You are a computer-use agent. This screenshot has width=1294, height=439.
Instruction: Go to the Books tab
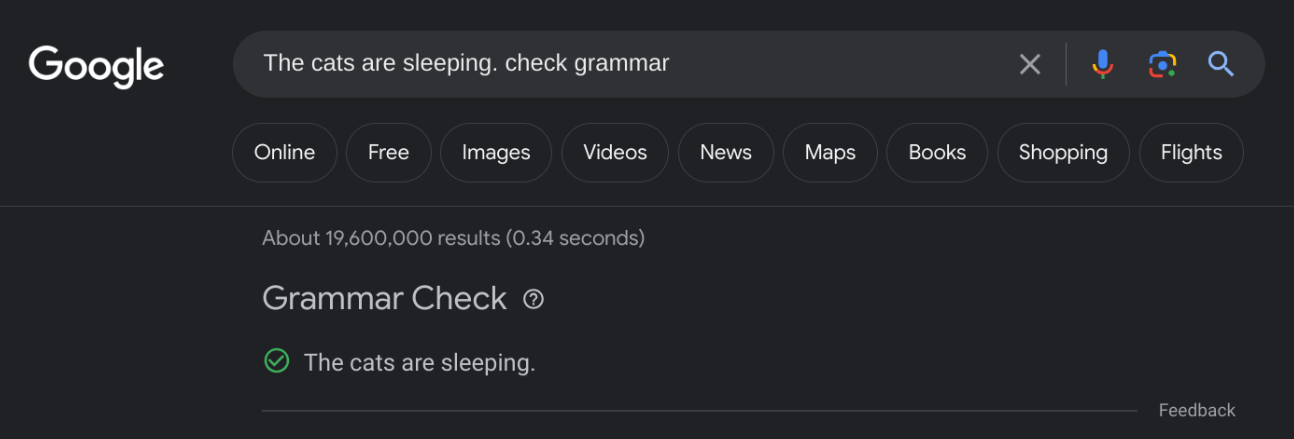[x=937, y=153]
